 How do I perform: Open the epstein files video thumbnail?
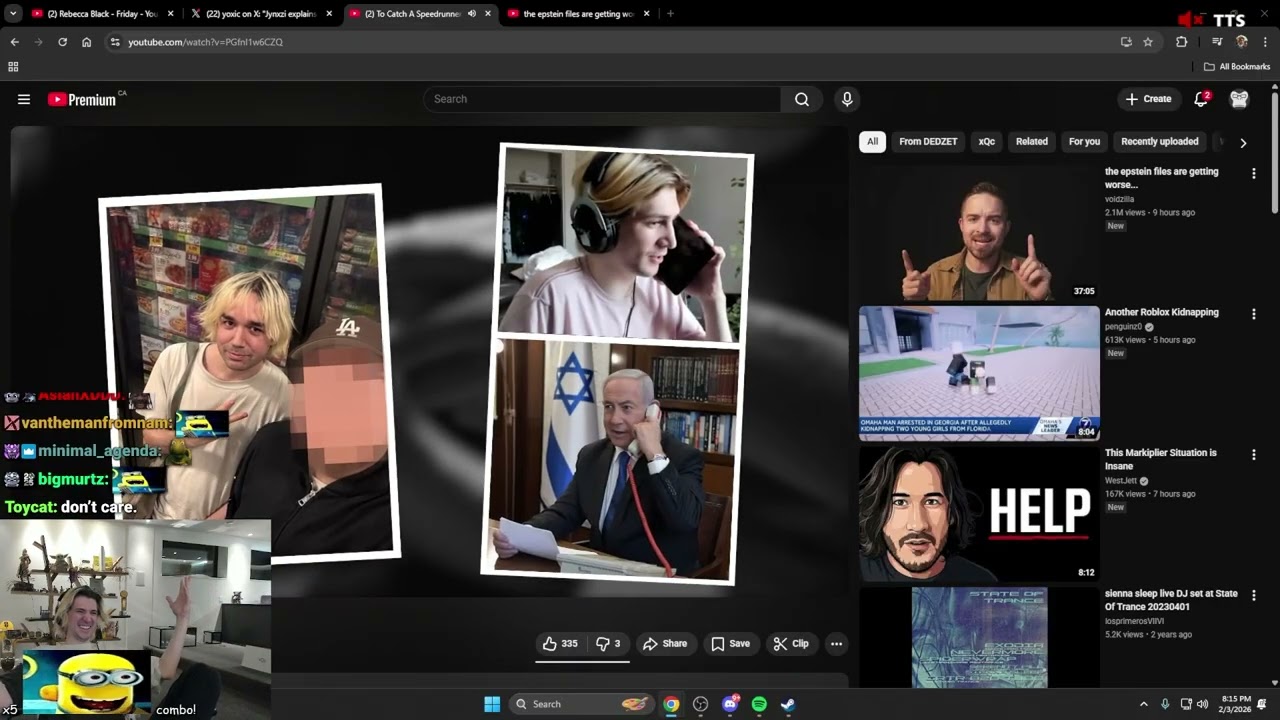click(979, 233)
